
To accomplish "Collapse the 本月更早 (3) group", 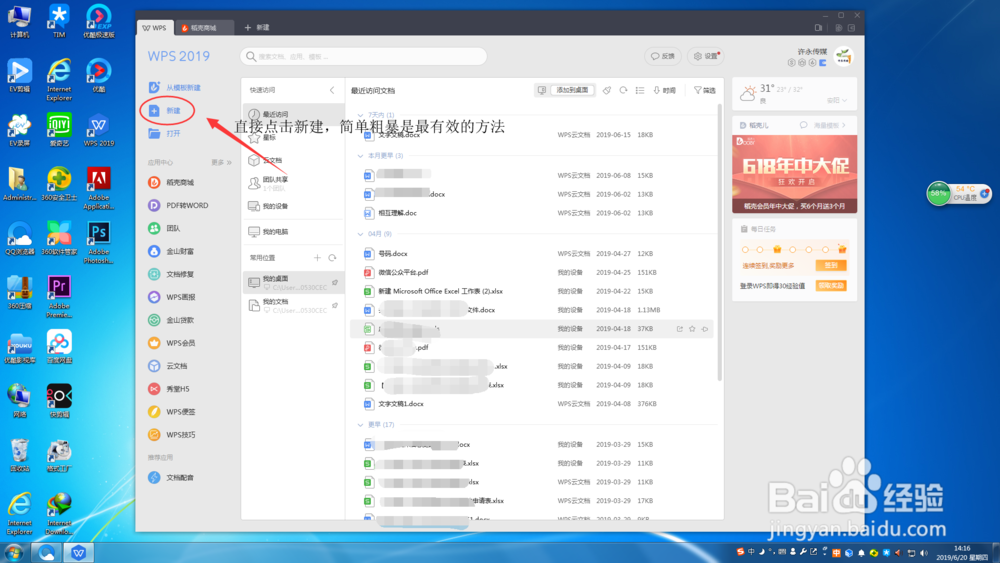I will tap(360, 156).
